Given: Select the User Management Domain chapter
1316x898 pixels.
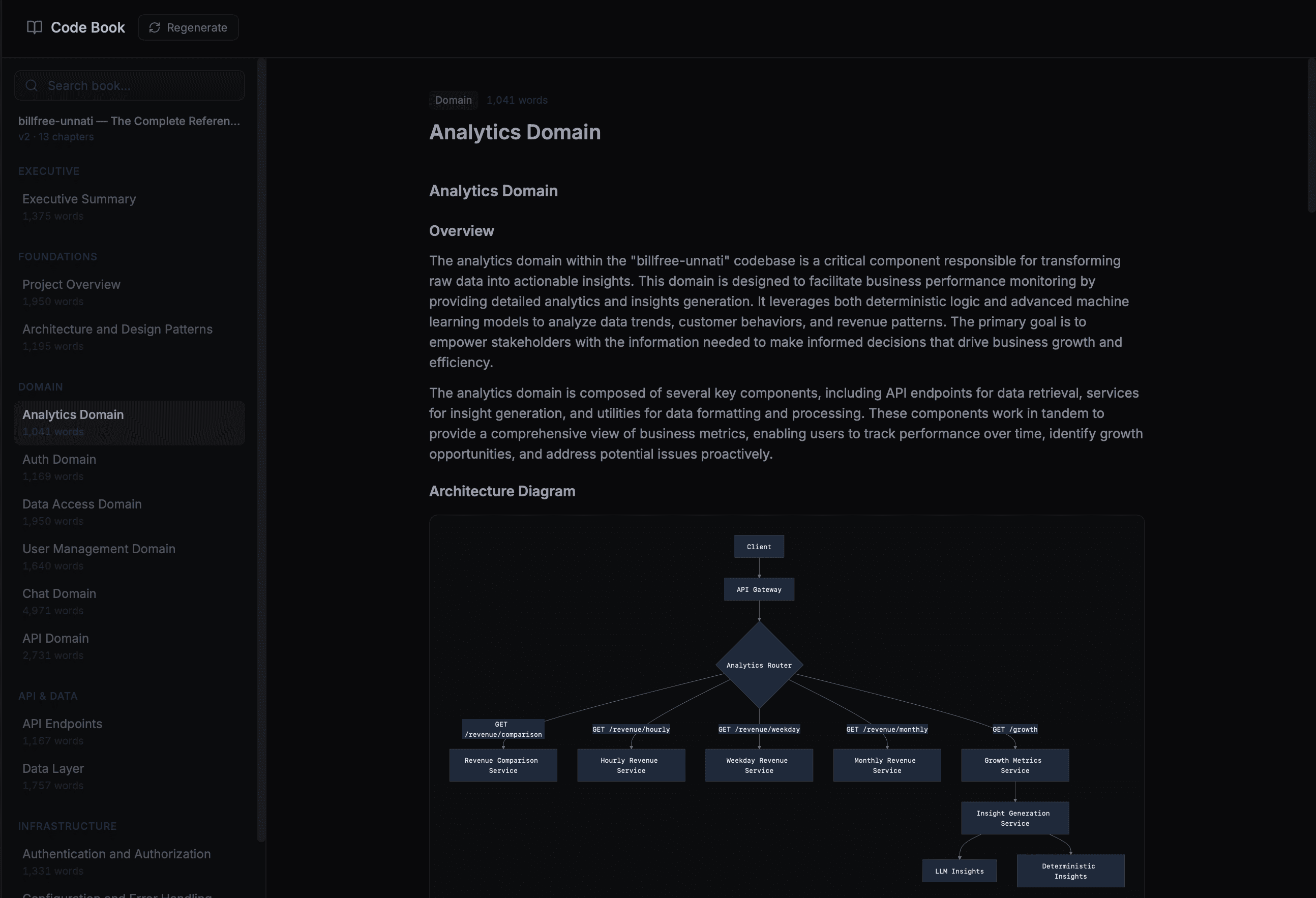Looking at the screenshot, I should [99, 549].
